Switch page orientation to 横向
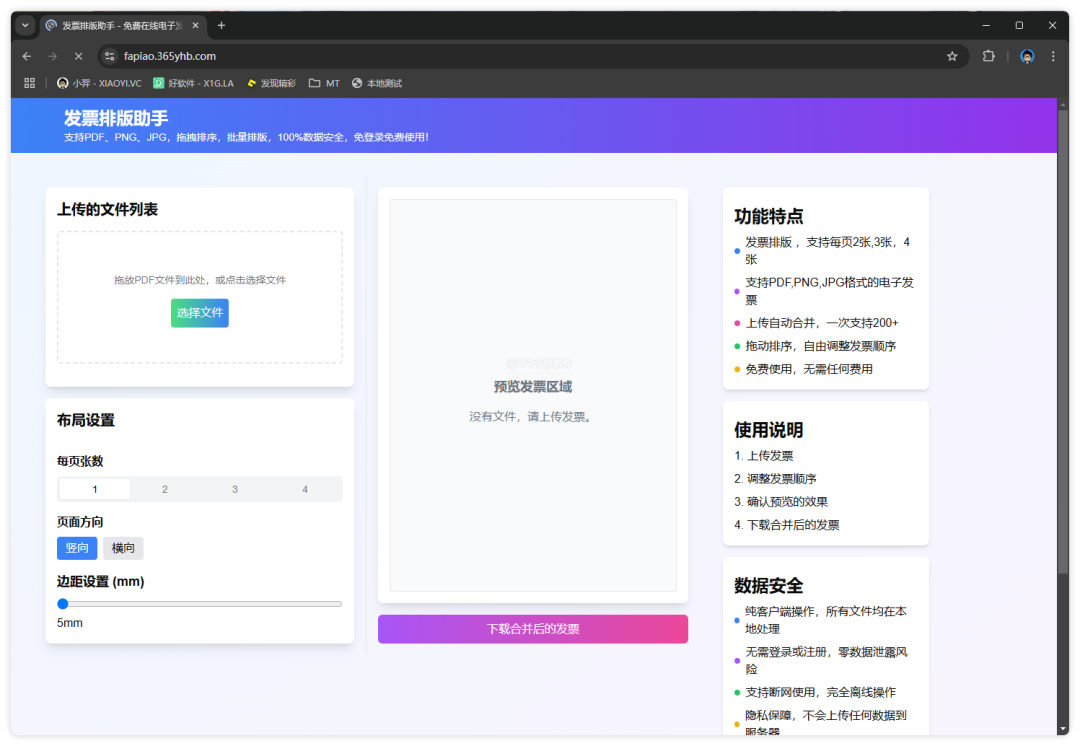This screenshot has width=1080, height=746. (123, 548)
